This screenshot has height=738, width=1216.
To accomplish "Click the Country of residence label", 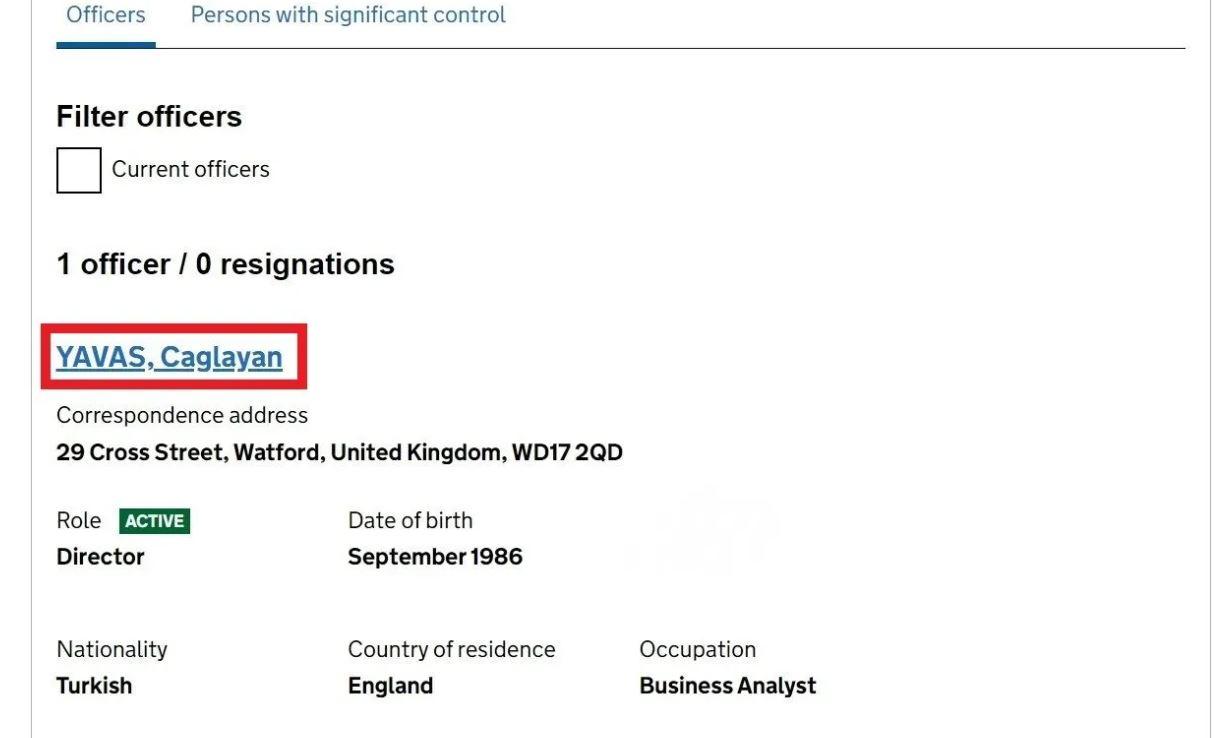I will tap(451, 650).
